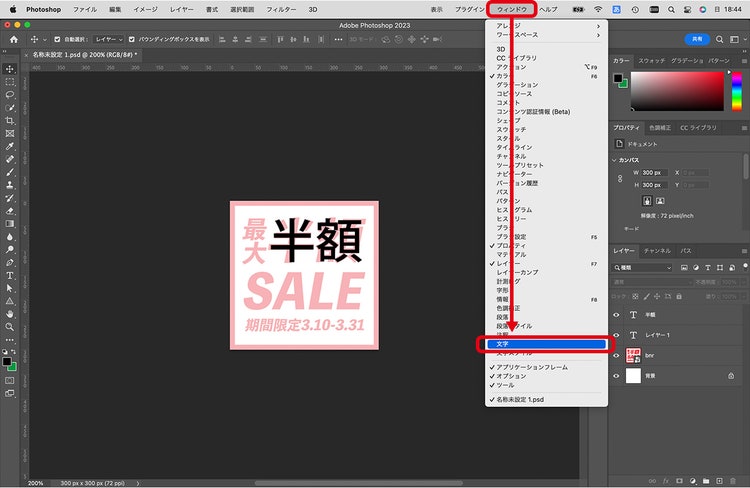The image size is (750, 488).
Task: Click the Change Screen Mode icon
Action: pos(10,393)
